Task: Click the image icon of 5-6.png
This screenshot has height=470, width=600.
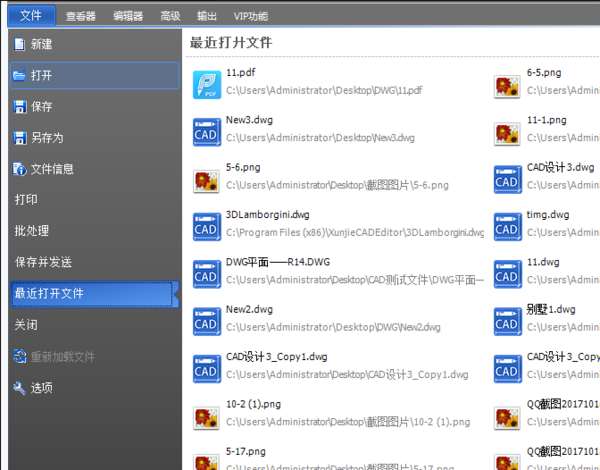Action: [x=207, y=181]
